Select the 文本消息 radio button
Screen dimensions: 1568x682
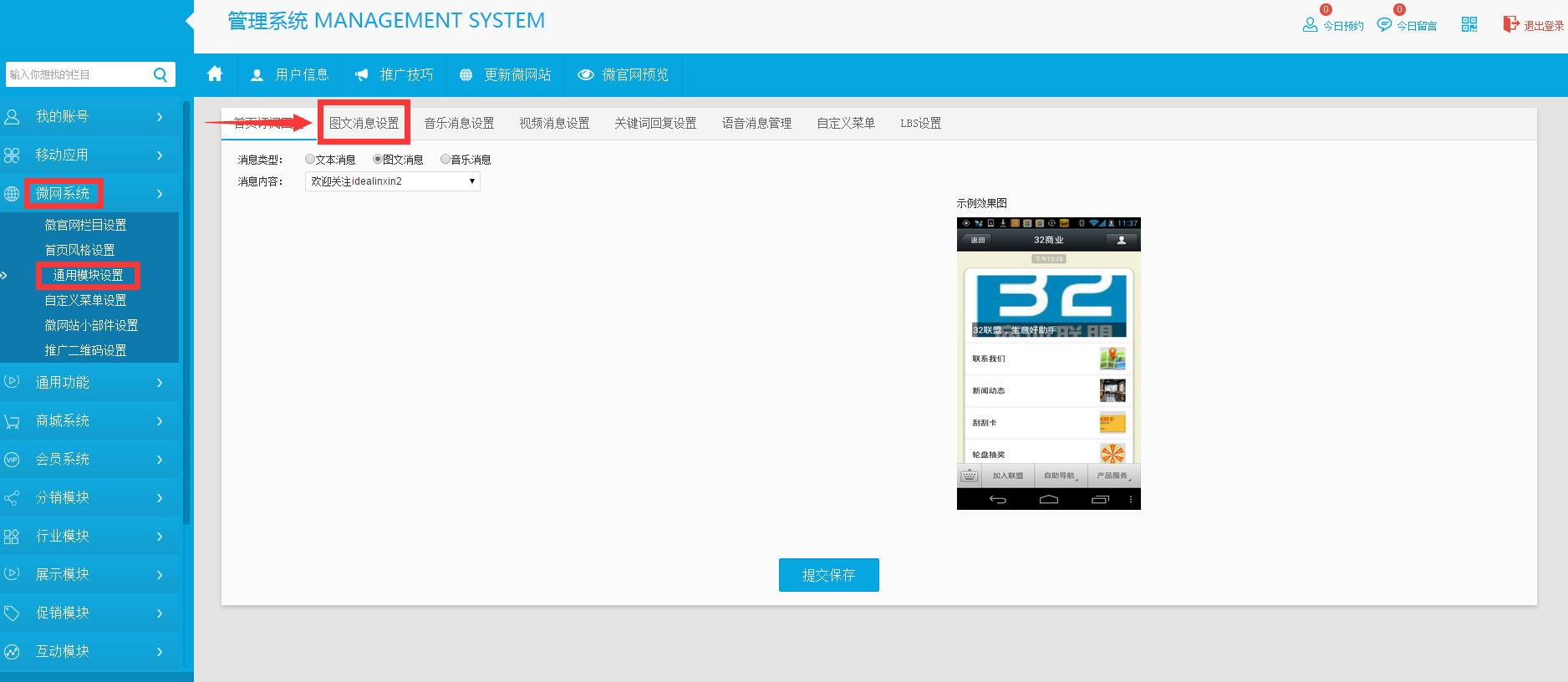(310, 159)
